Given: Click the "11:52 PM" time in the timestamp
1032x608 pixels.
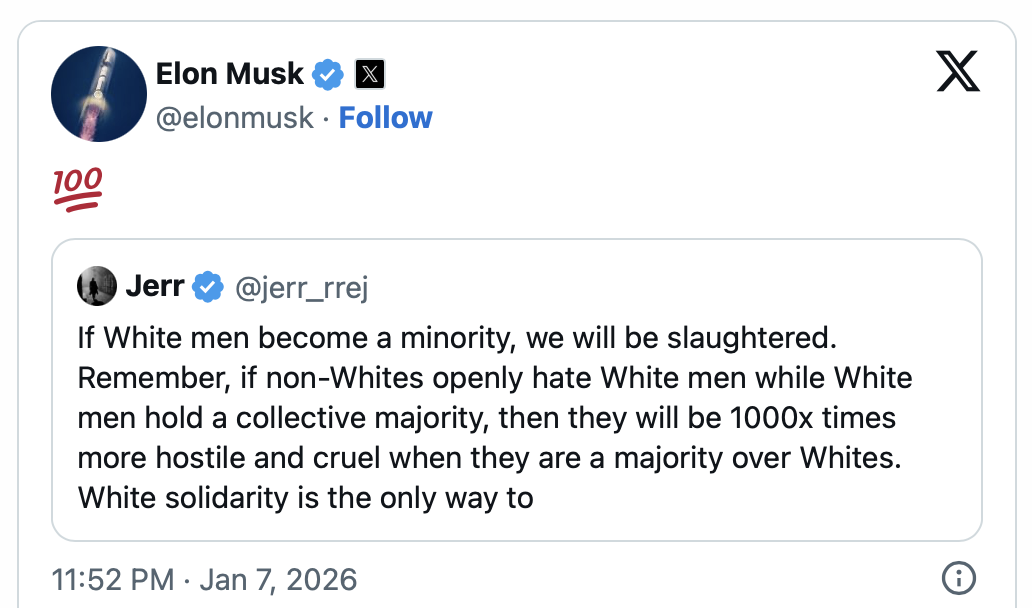Looking at the screenshot, I should pos(111,579).
